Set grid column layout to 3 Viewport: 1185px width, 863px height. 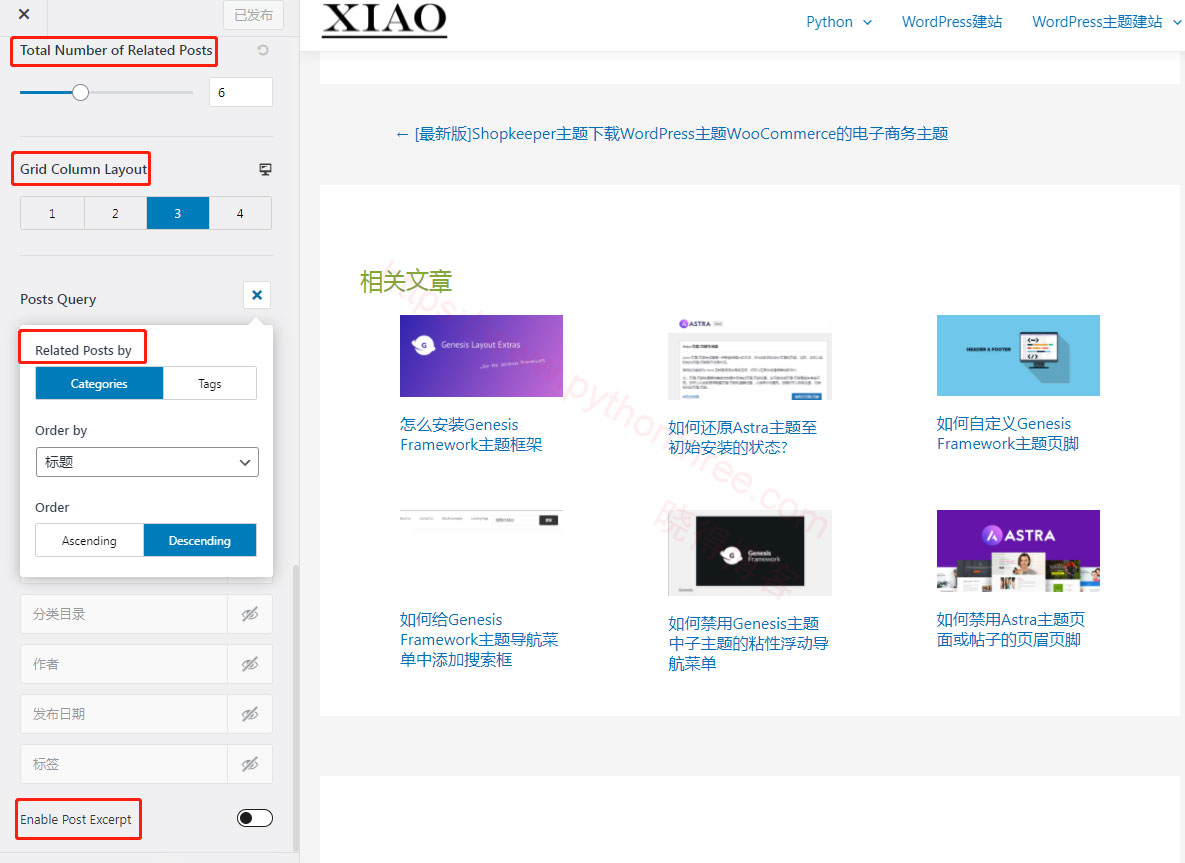coord(178,213)
